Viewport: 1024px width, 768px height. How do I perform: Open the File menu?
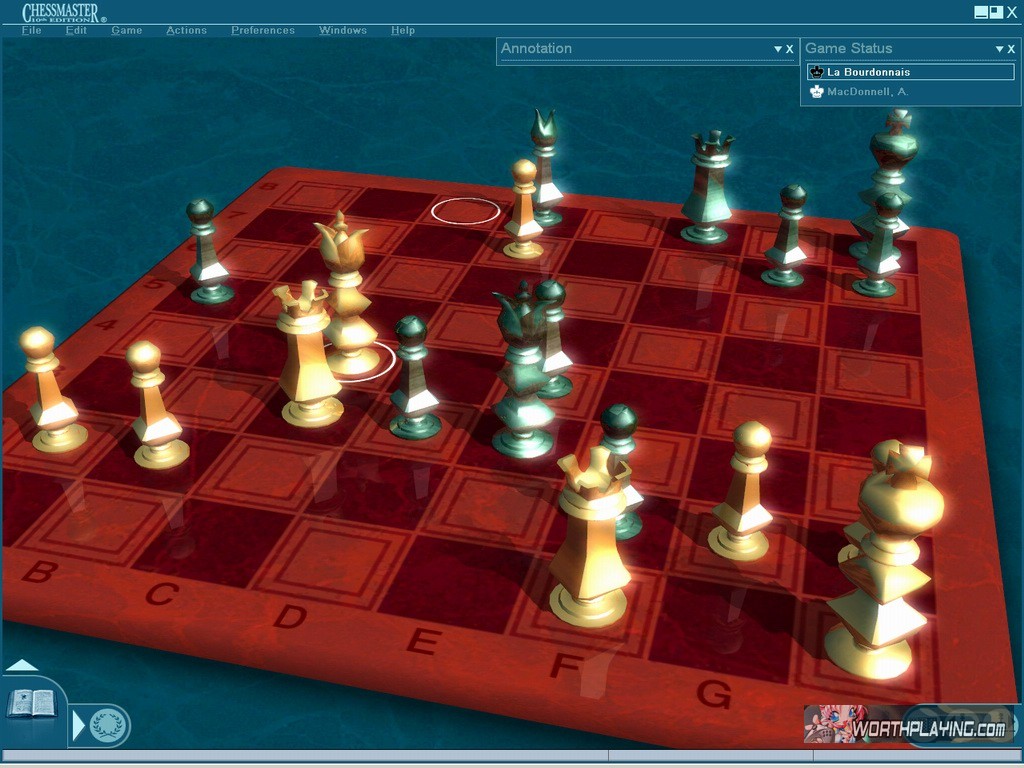click(32, 30)
